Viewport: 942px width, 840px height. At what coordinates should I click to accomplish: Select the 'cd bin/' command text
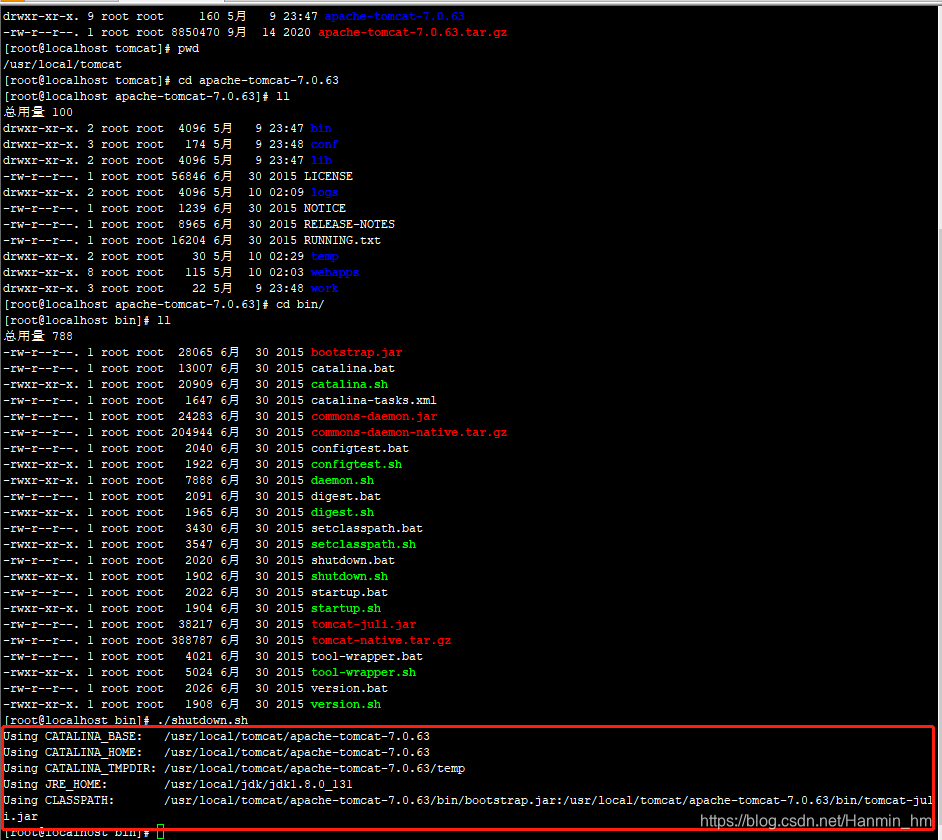pos(300,305)
